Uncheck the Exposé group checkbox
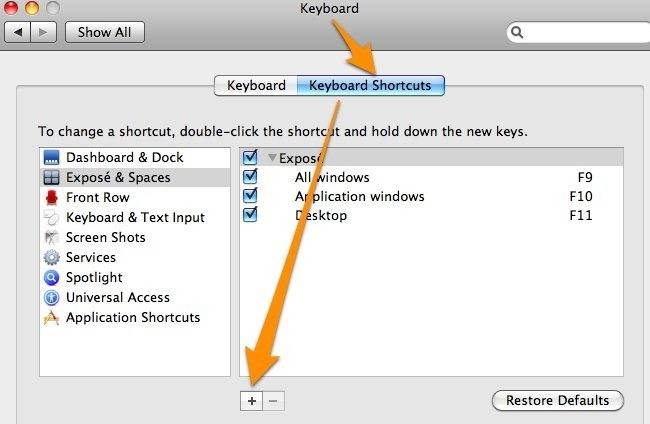 [x=250, y=157]
